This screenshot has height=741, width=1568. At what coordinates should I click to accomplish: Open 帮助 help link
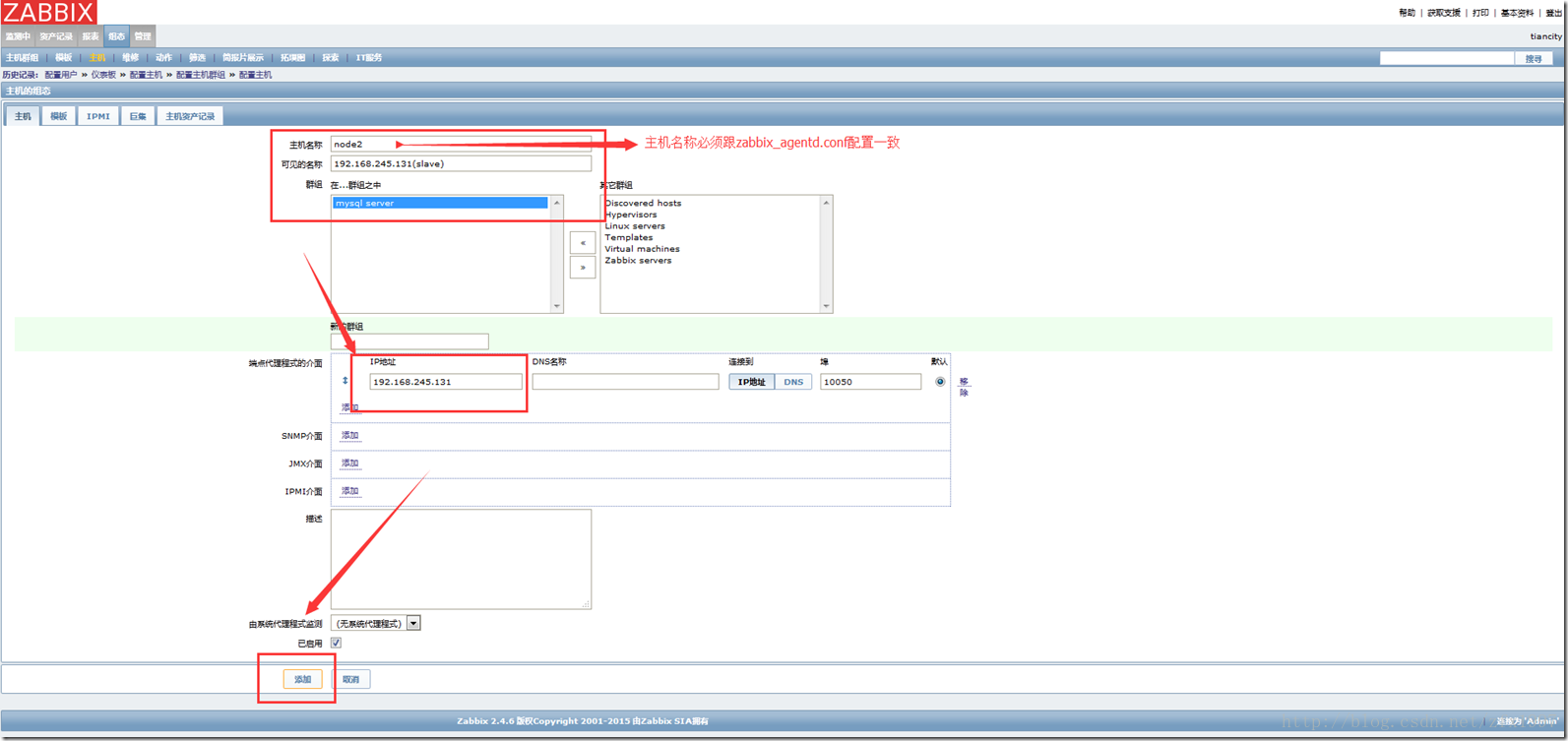pos(1407,13)
